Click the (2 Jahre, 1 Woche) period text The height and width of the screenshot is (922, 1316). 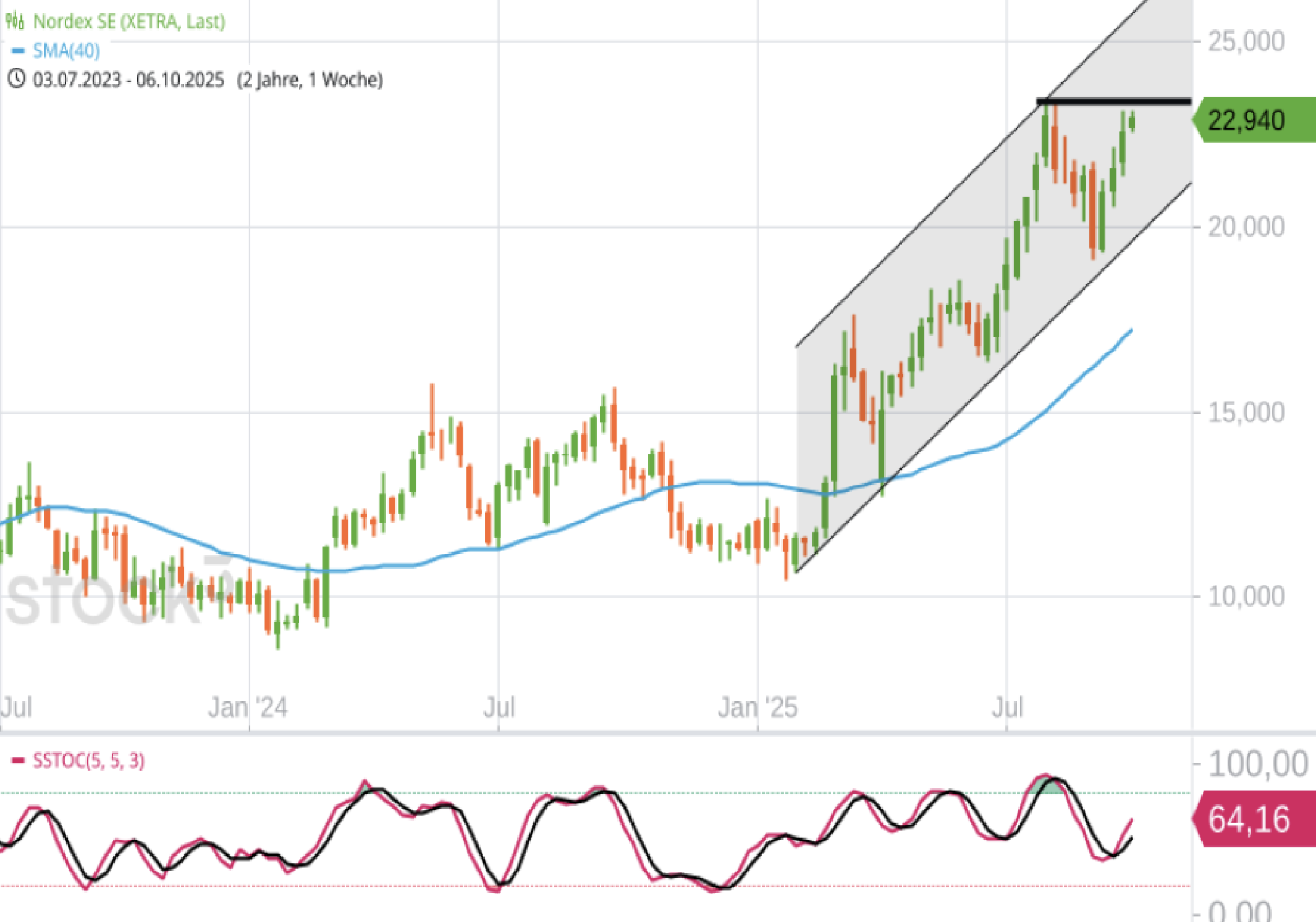click(310, 80)
